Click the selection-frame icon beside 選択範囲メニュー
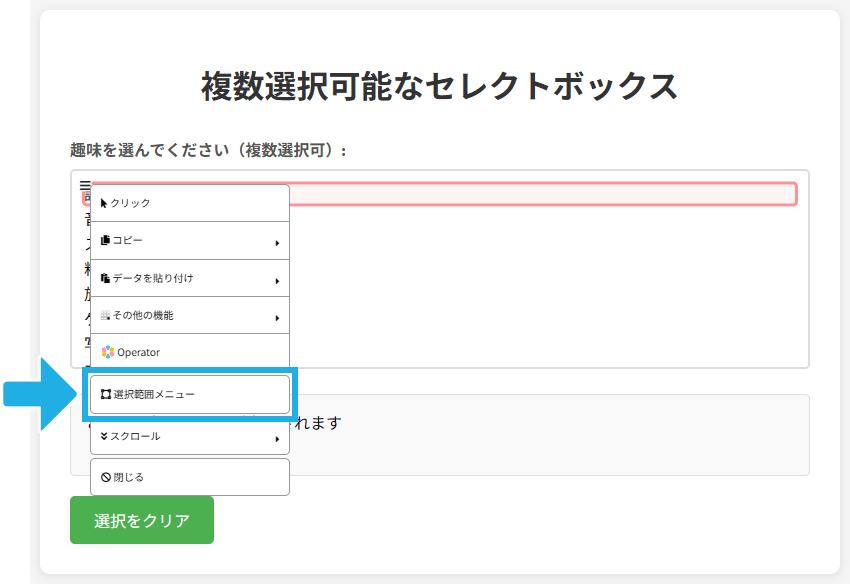This screenshot has height=584, width=850. pyautogui.click(x=104, y=394)
